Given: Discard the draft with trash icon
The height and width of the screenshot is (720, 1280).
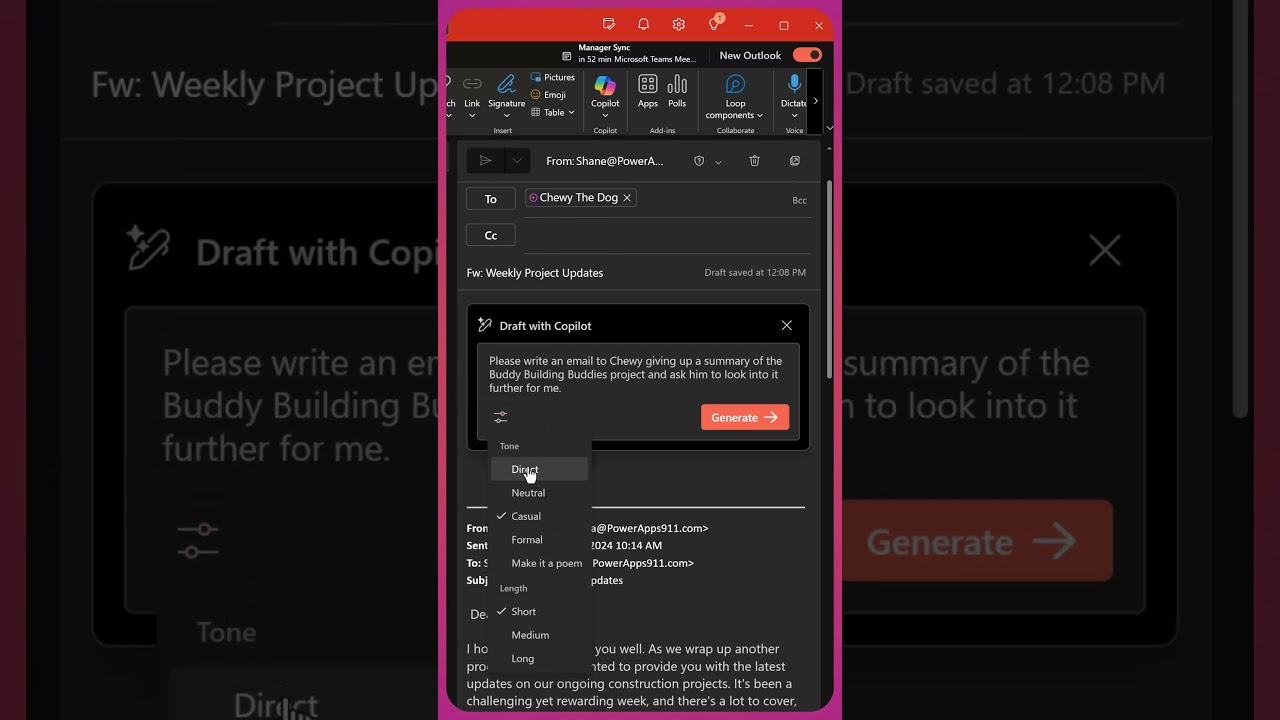Looking at the screenshot, I should click(x=755, y=161).
